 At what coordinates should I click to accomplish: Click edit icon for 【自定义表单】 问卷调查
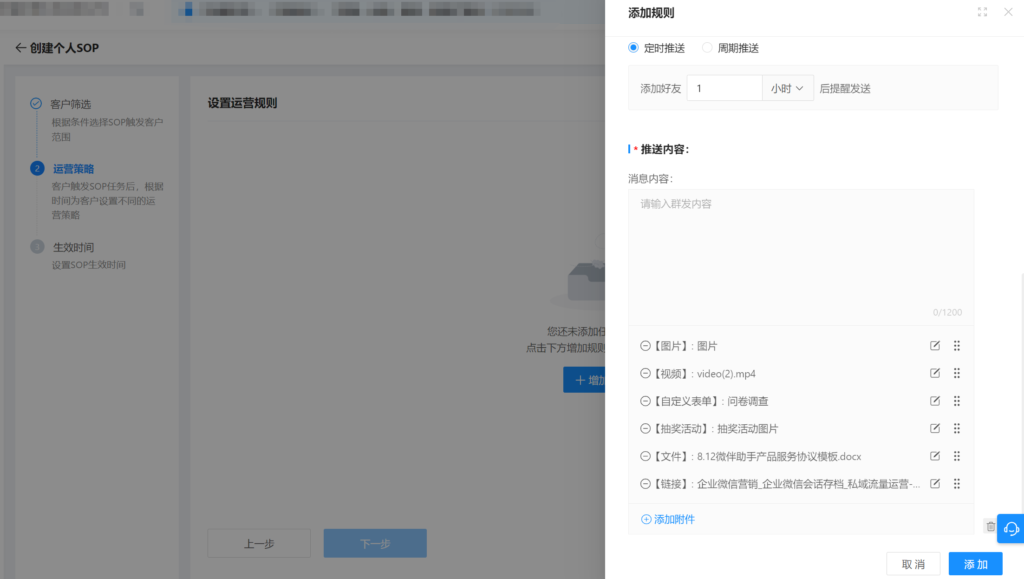[935, 401]
